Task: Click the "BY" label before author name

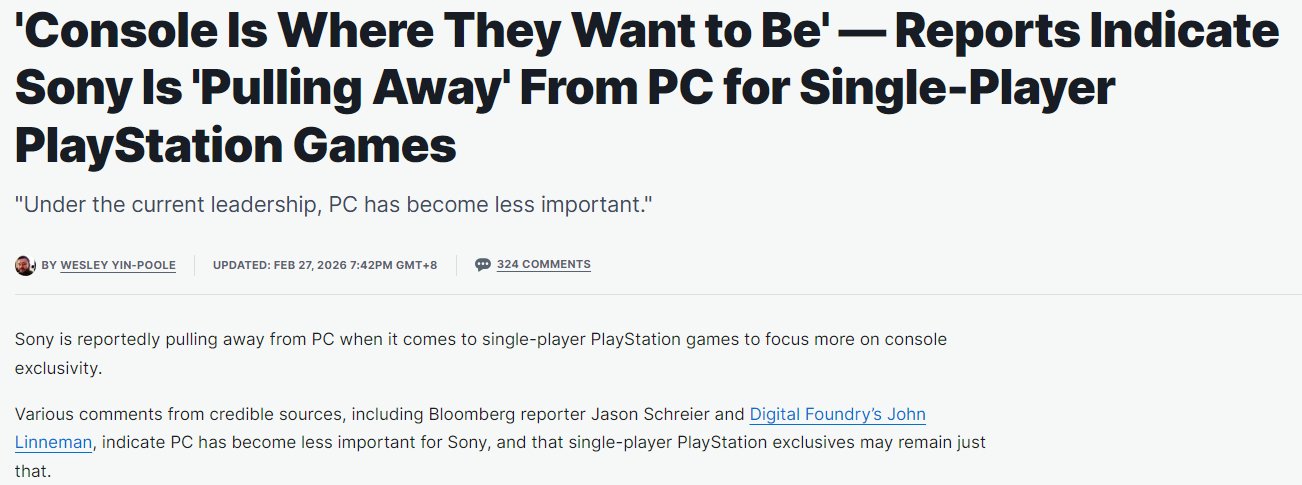Action: 49,265
